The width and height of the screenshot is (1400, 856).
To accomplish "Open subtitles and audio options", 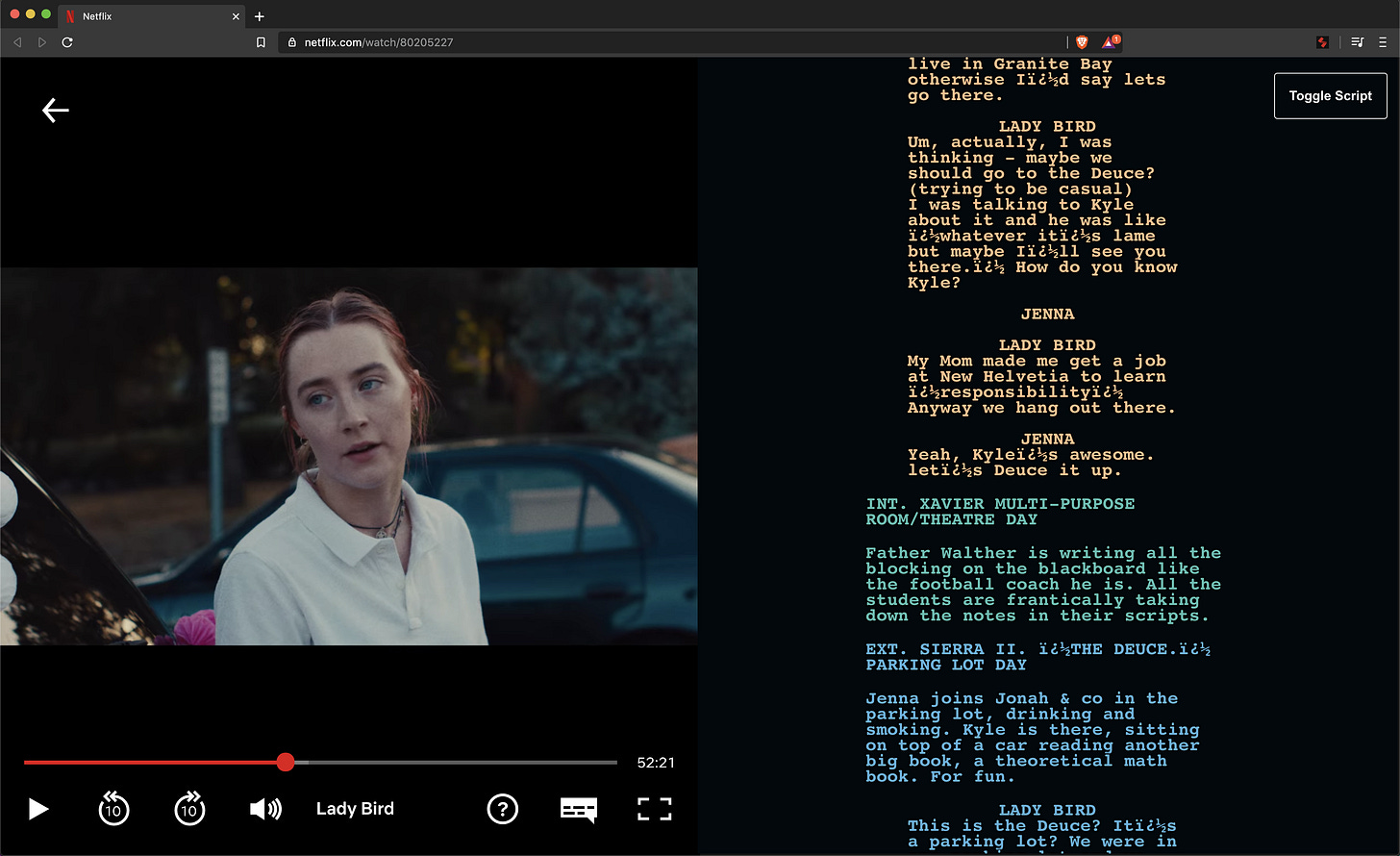I will pyautogui.click(x=579, y=810).
